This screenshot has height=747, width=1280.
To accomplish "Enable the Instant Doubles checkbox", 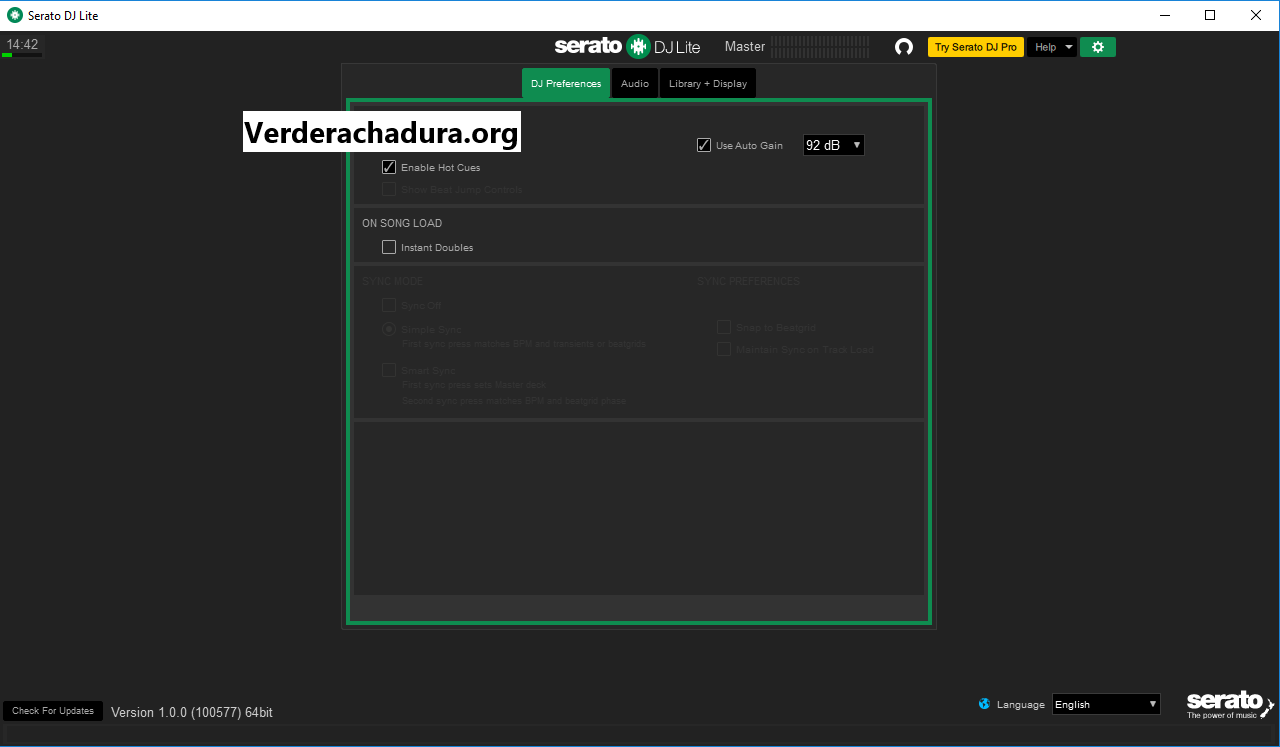I will click(389, 247).
